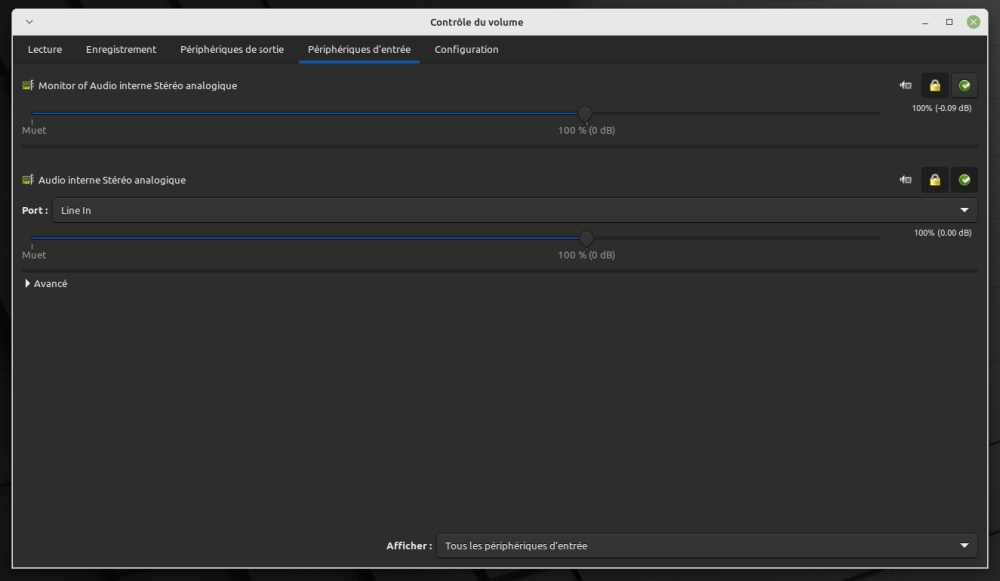Click the 100% (0.00 dB) volume readout
This screenshot has width=1000, height=581.
pos(943,233)
